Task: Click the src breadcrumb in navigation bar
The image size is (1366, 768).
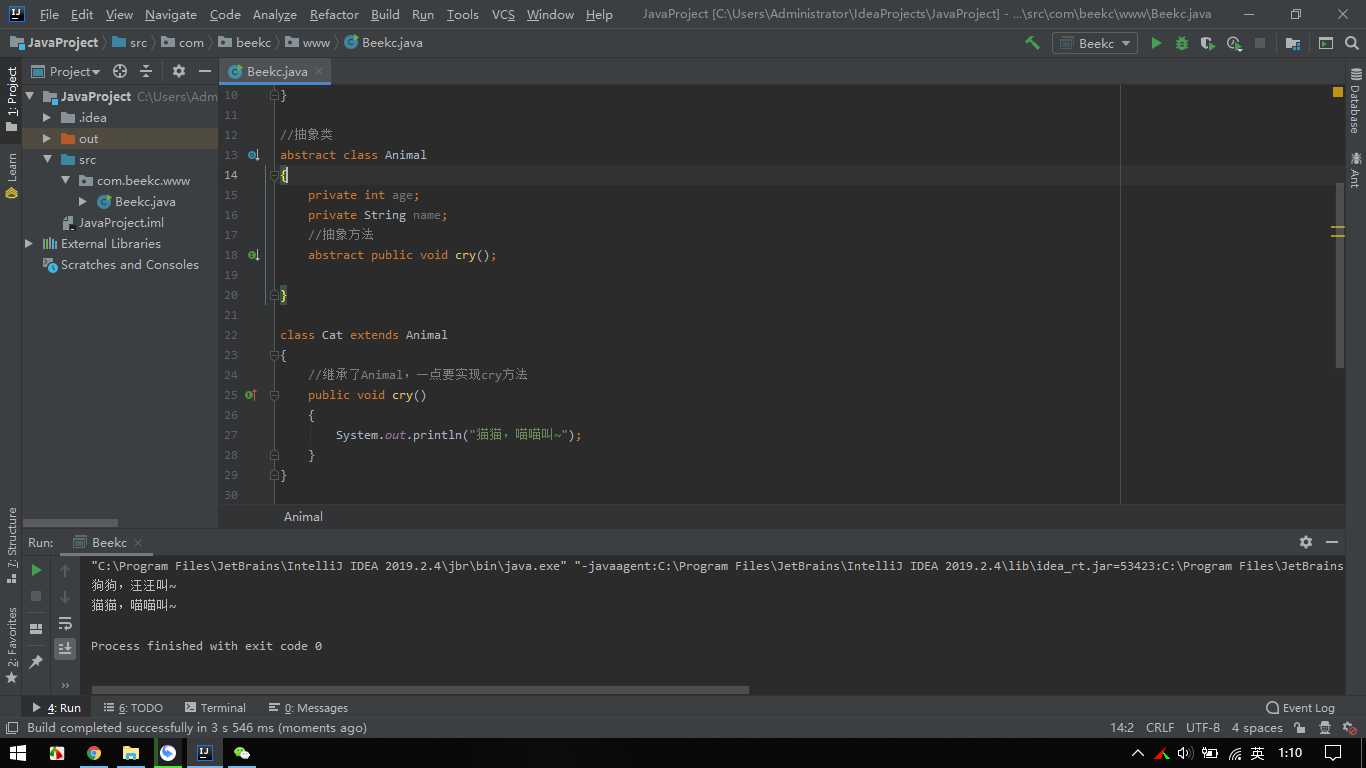Action: tap(130, 43)
